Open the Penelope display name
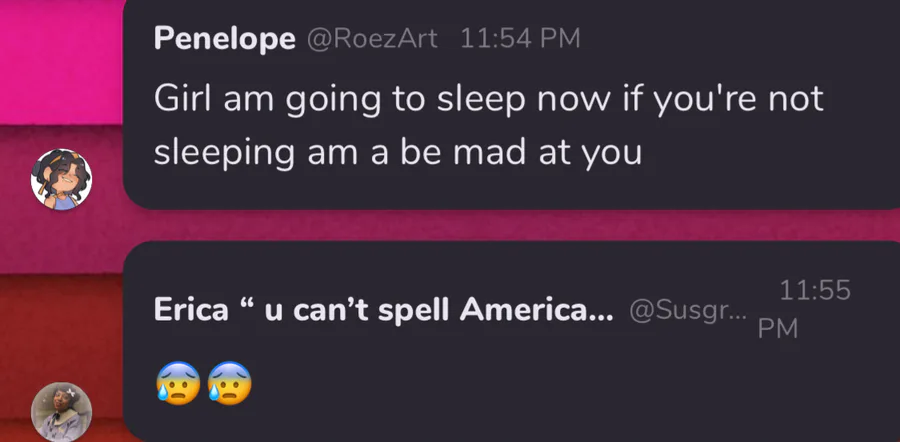Viewport: 900px width, 442px height. [x=225, y=39]
